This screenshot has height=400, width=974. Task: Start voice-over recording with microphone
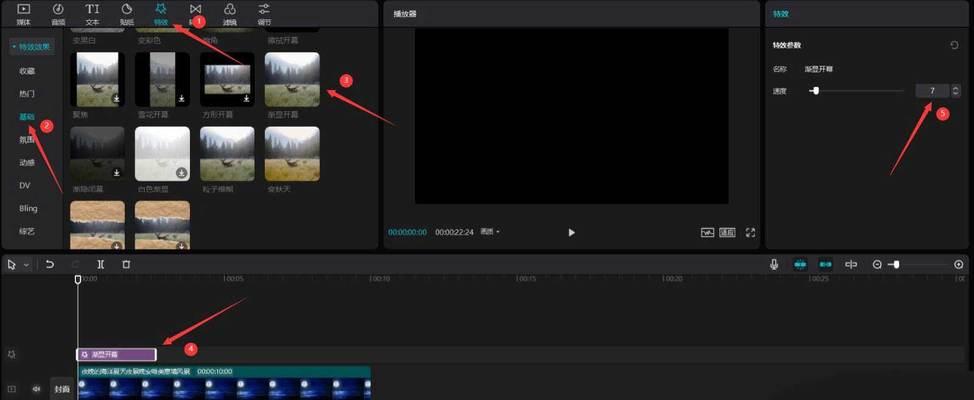click(774, 265)
